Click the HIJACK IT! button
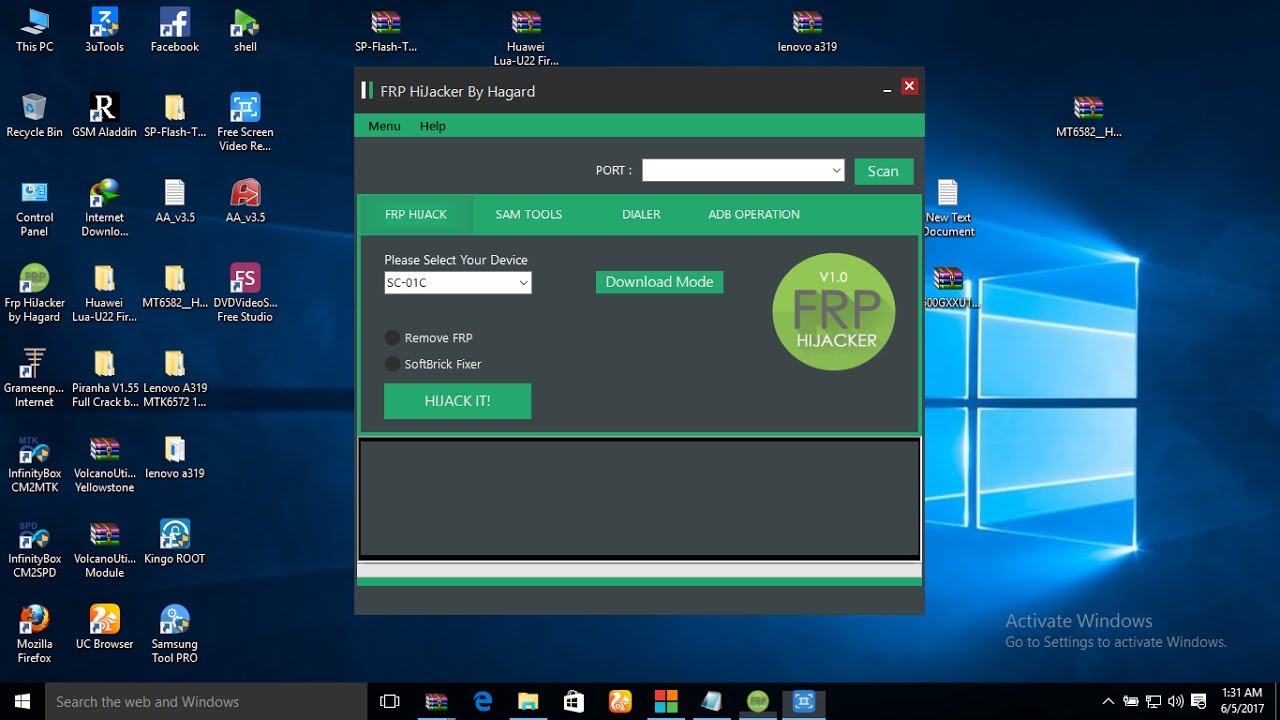1280x720 pixels. tap(457, 401)
